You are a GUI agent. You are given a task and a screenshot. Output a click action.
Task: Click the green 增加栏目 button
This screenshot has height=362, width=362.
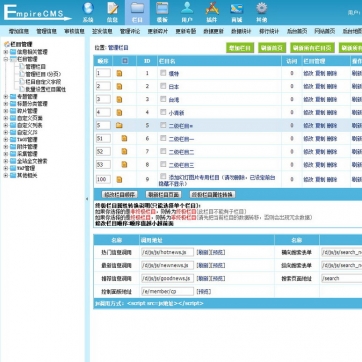240,48
